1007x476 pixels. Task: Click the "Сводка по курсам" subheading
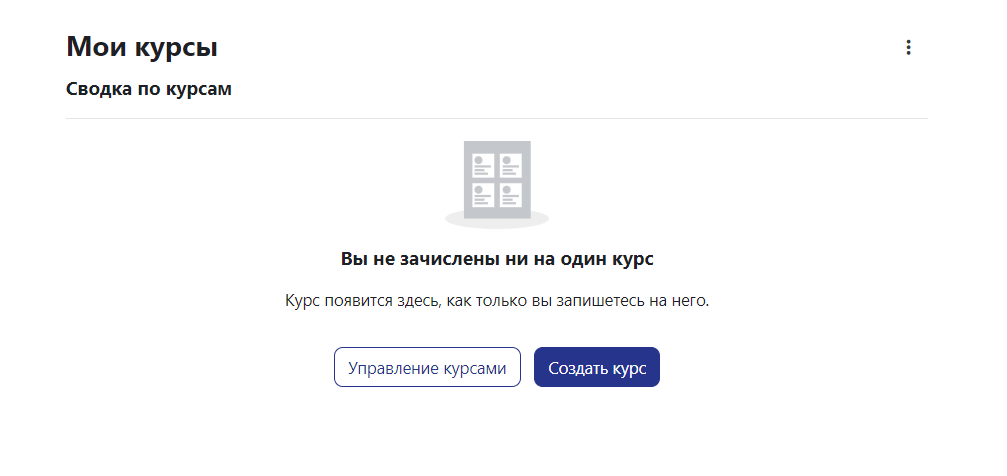[x=149, y=89]
